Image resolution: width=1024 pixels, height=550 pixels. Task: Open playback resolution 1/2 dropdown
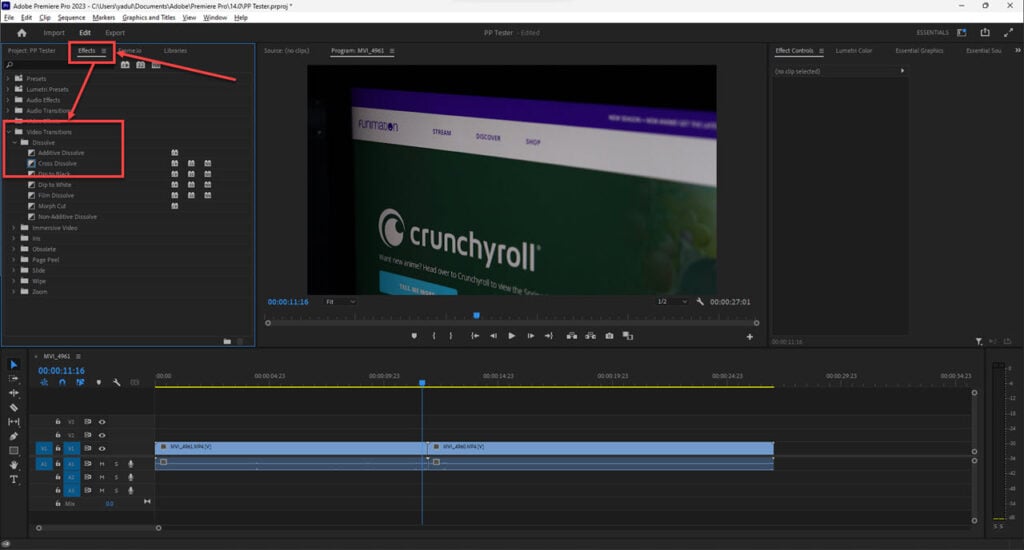tap(672, 302)
